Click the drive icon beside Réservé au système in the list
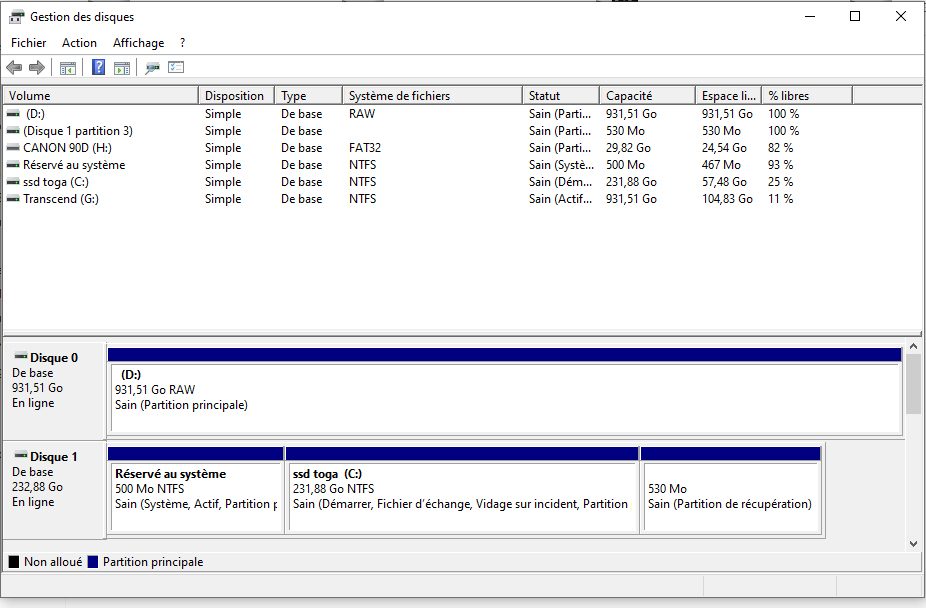This screenshot has height=608, width=926. pos(13,165)
